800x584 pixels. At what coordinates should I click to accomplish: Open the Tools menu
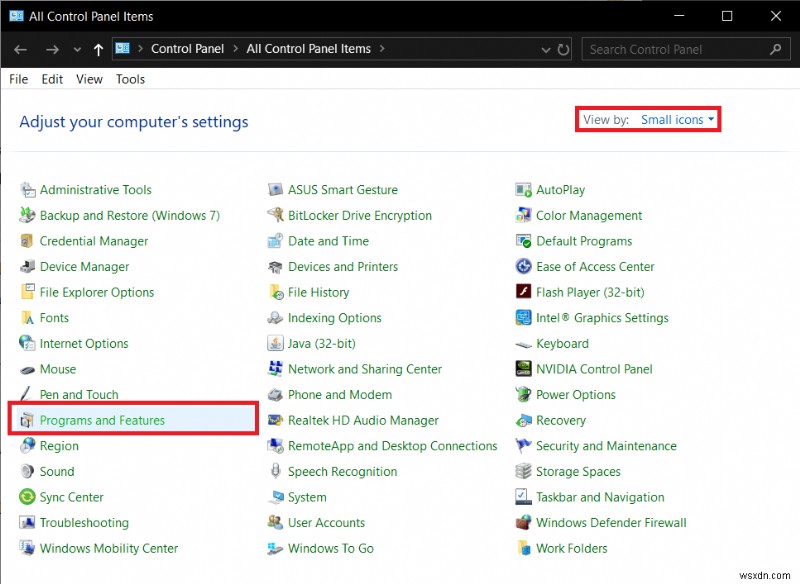pos(129,79)
